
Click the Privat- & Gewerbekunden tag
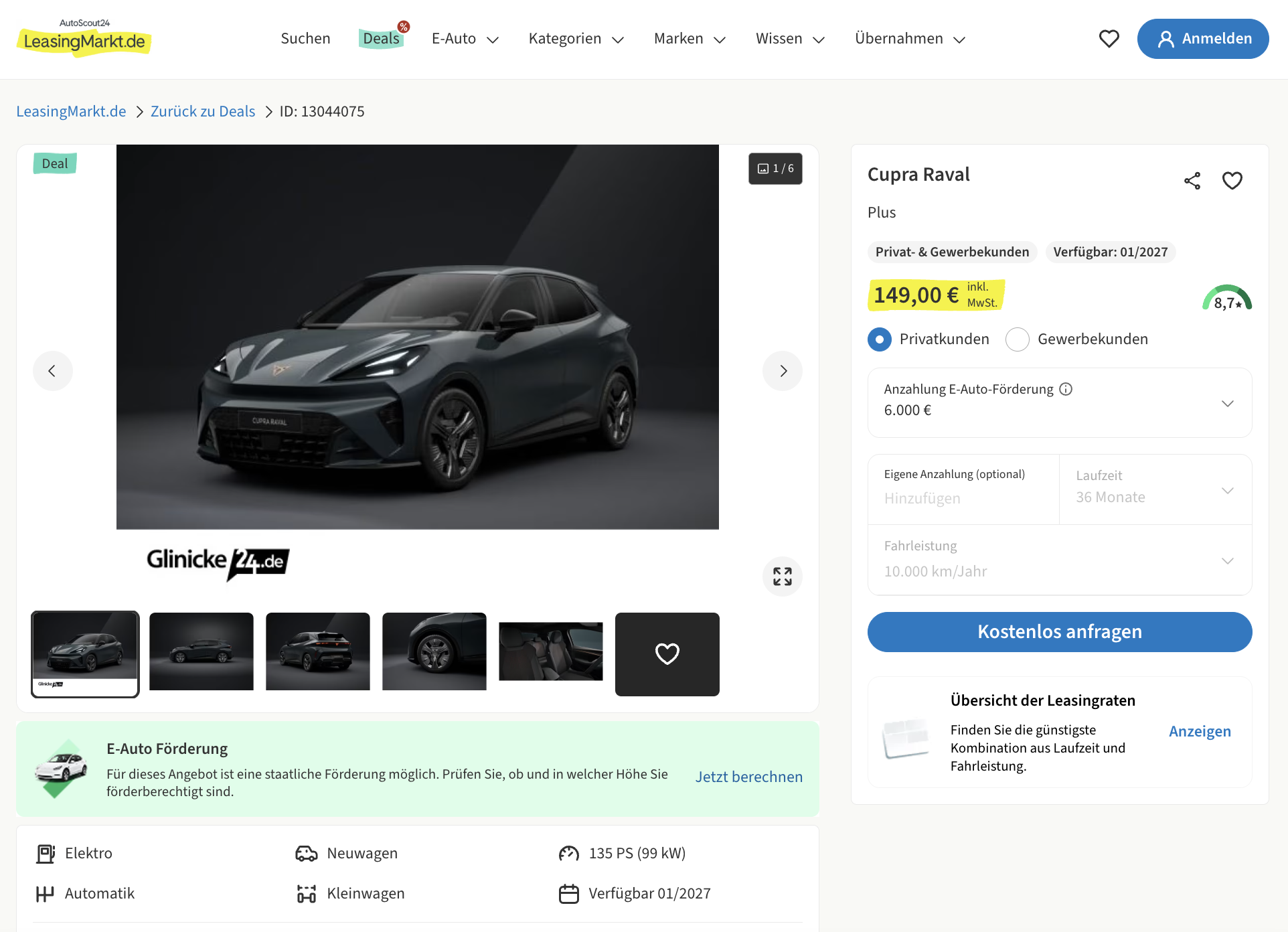[952, 252]
